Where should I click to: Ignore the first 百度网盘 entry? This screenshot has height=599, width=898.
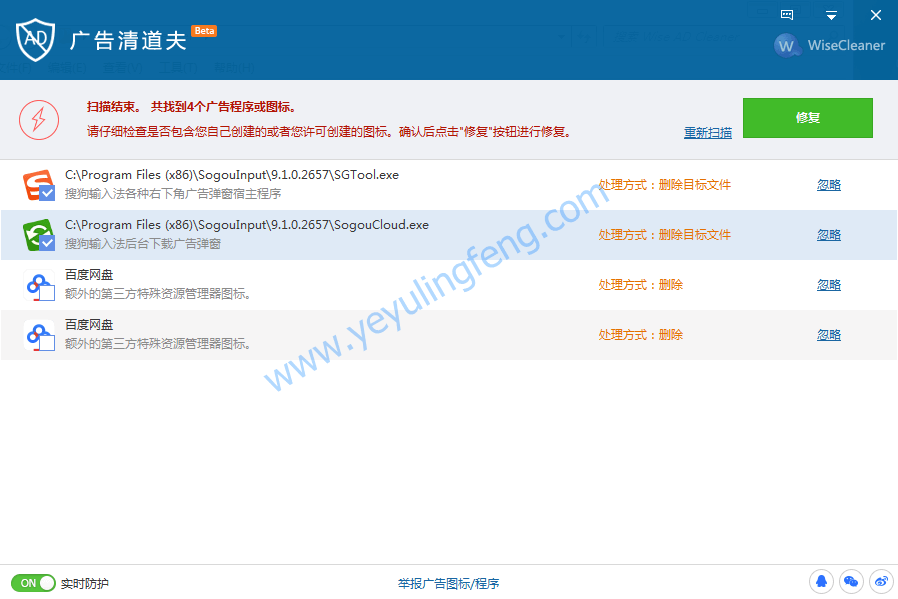(x=828, y=285)
